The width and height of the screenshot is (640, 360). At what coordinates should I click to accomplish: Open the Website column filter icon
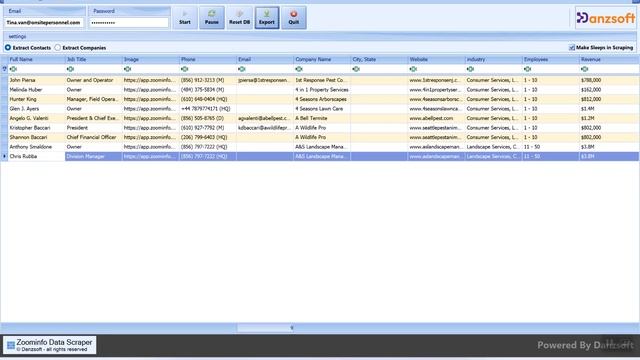click(413, 69)
